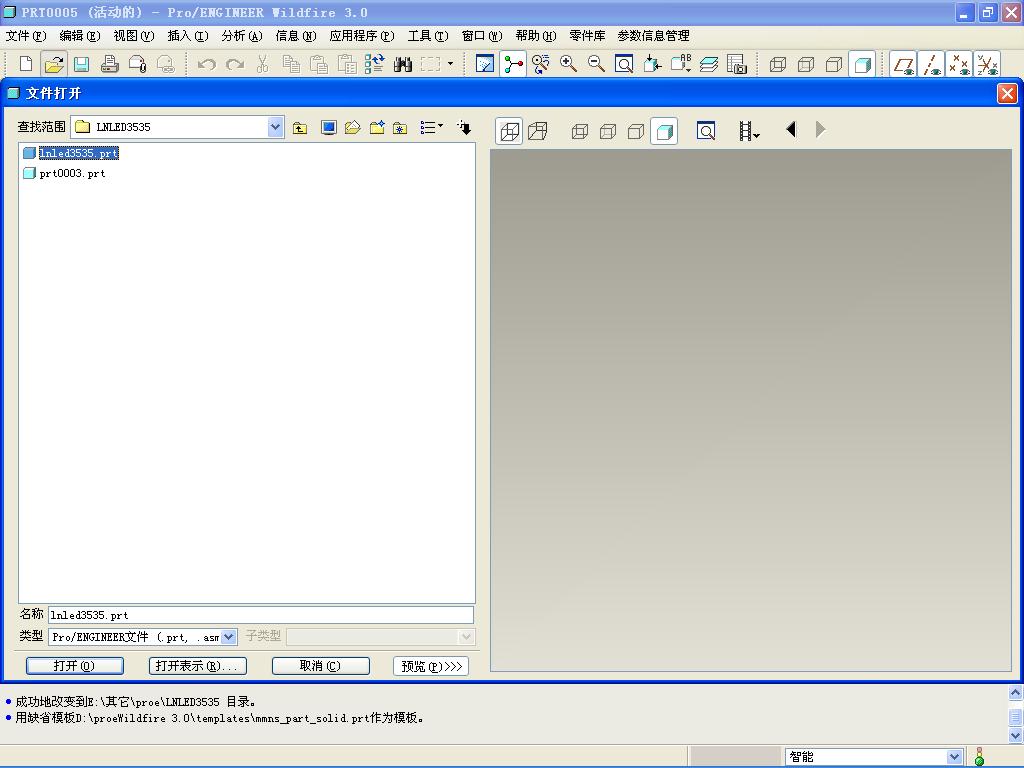Click the 打开表示 button
This screenshot has height=768, width=1024.
tap(197, 665)
